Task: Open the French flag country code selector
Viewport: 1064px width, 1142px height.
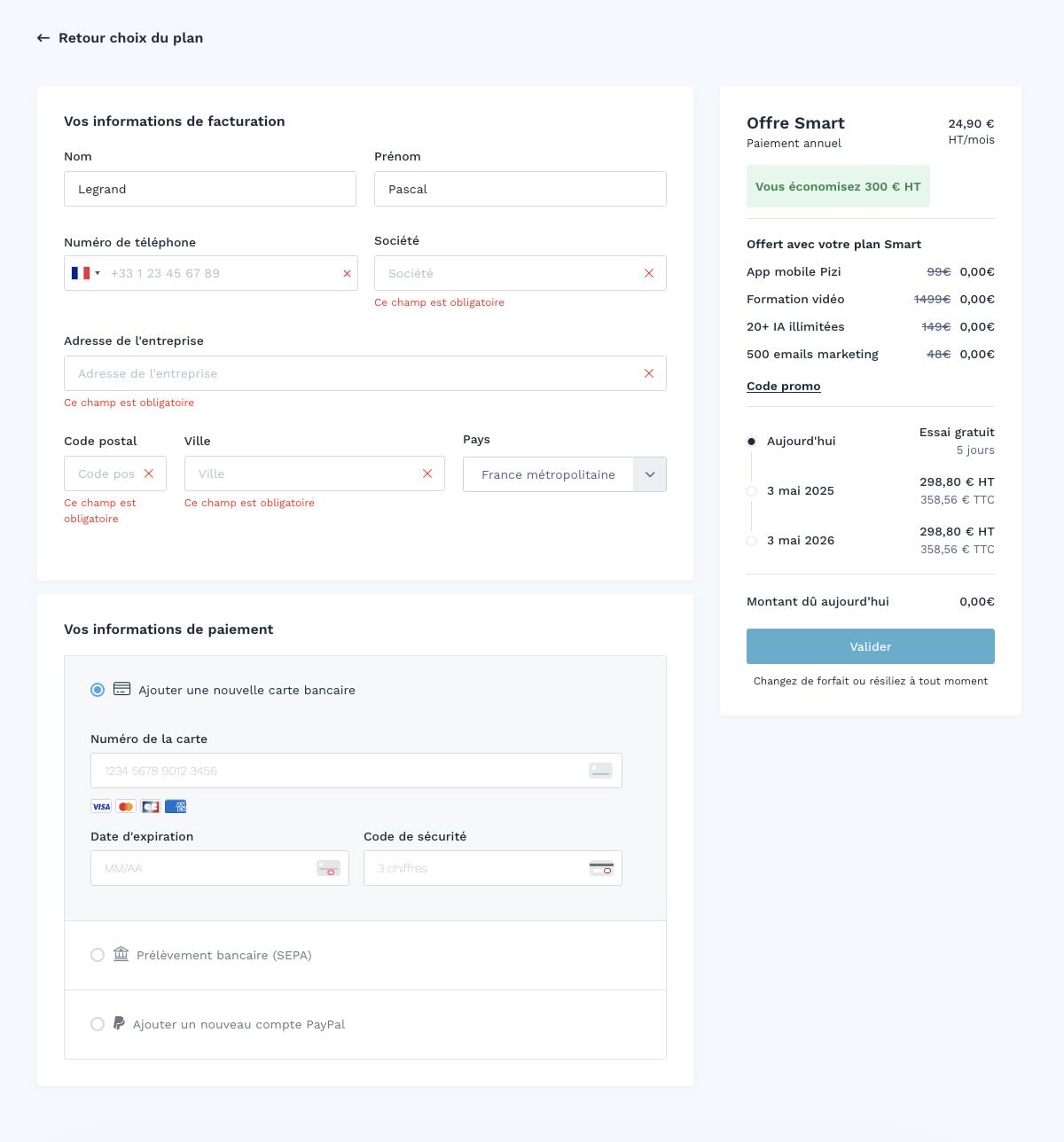Action: 85,273
